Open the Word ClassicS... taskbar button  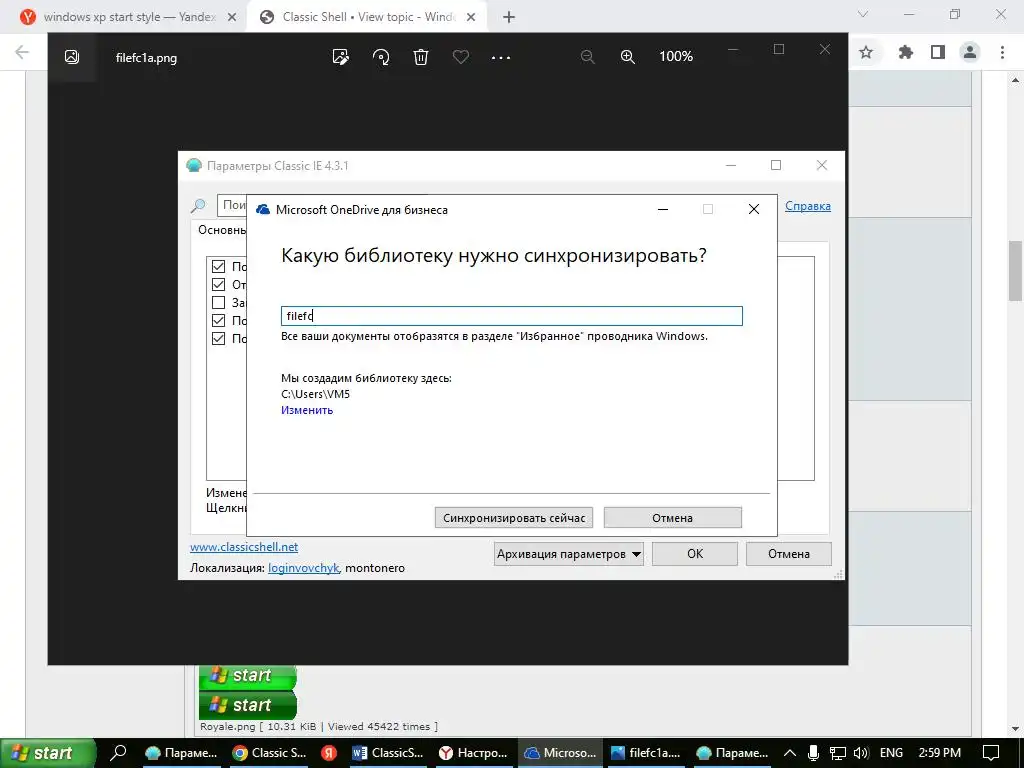387,753
